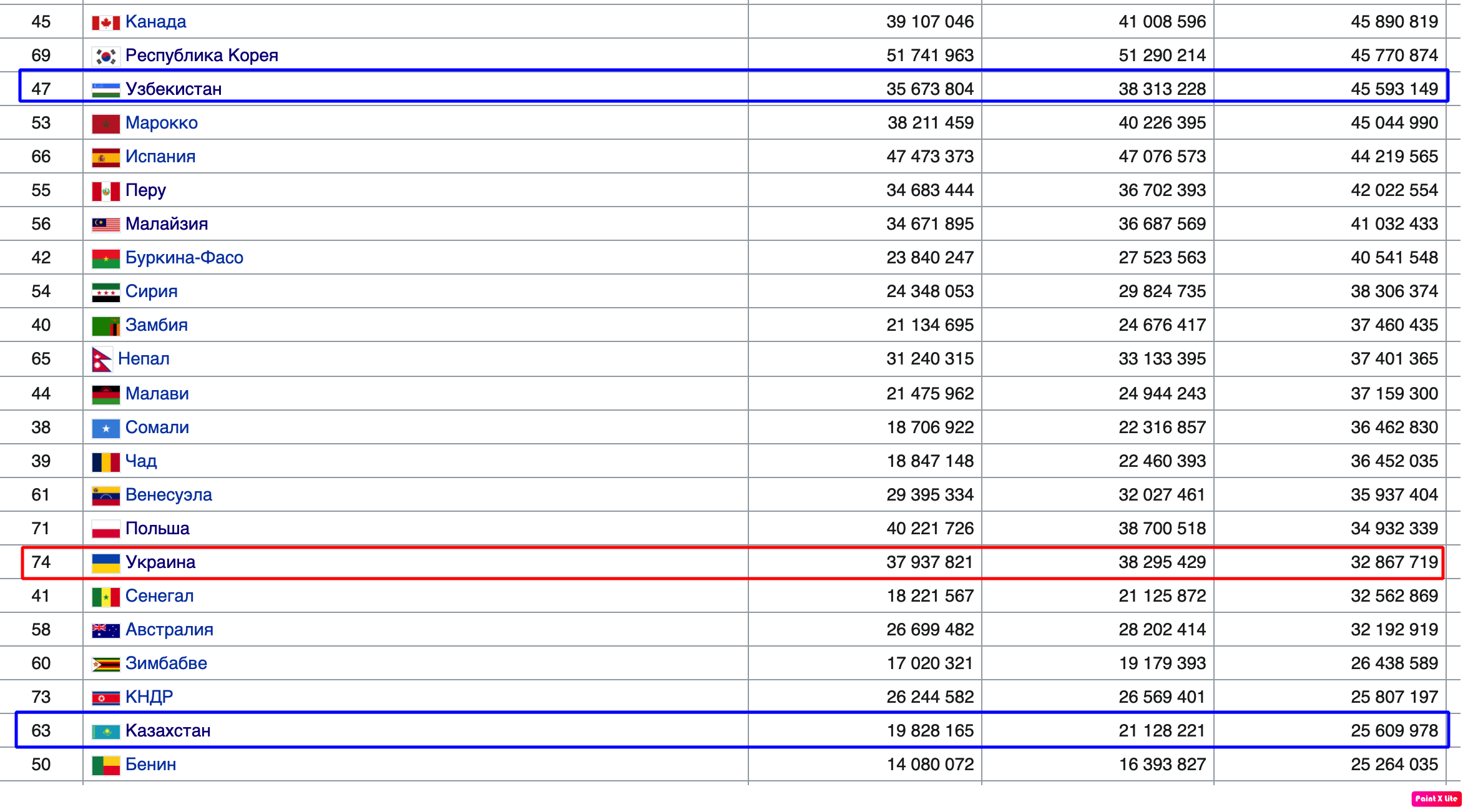Click the Ukraine flag icon
Screen dimensions: 1468x812
pos(105,564)
